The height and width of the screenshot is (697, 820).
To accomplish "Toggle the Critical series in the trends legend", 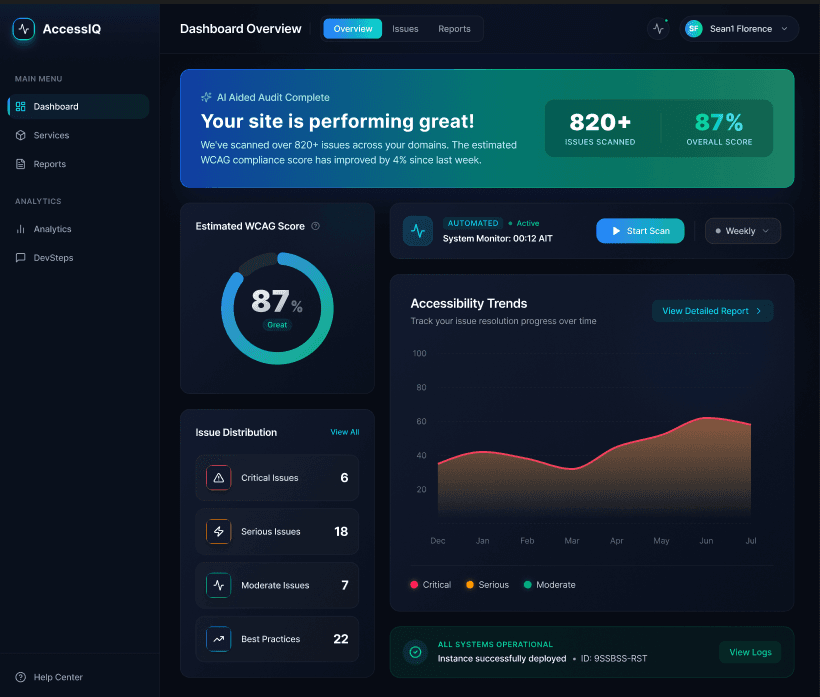I will (430, 584).
